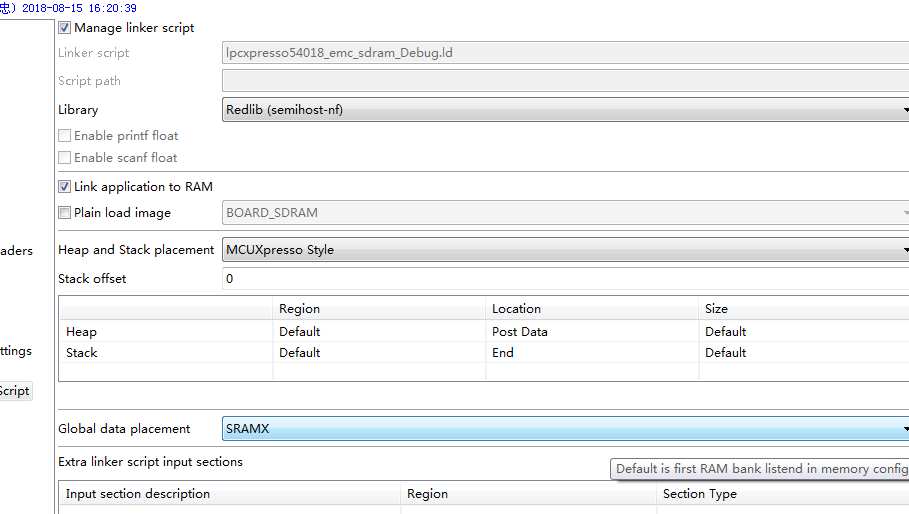Screen dimensions: 909x514
Task: Click Region header in extra sections table
Action: 529,494
